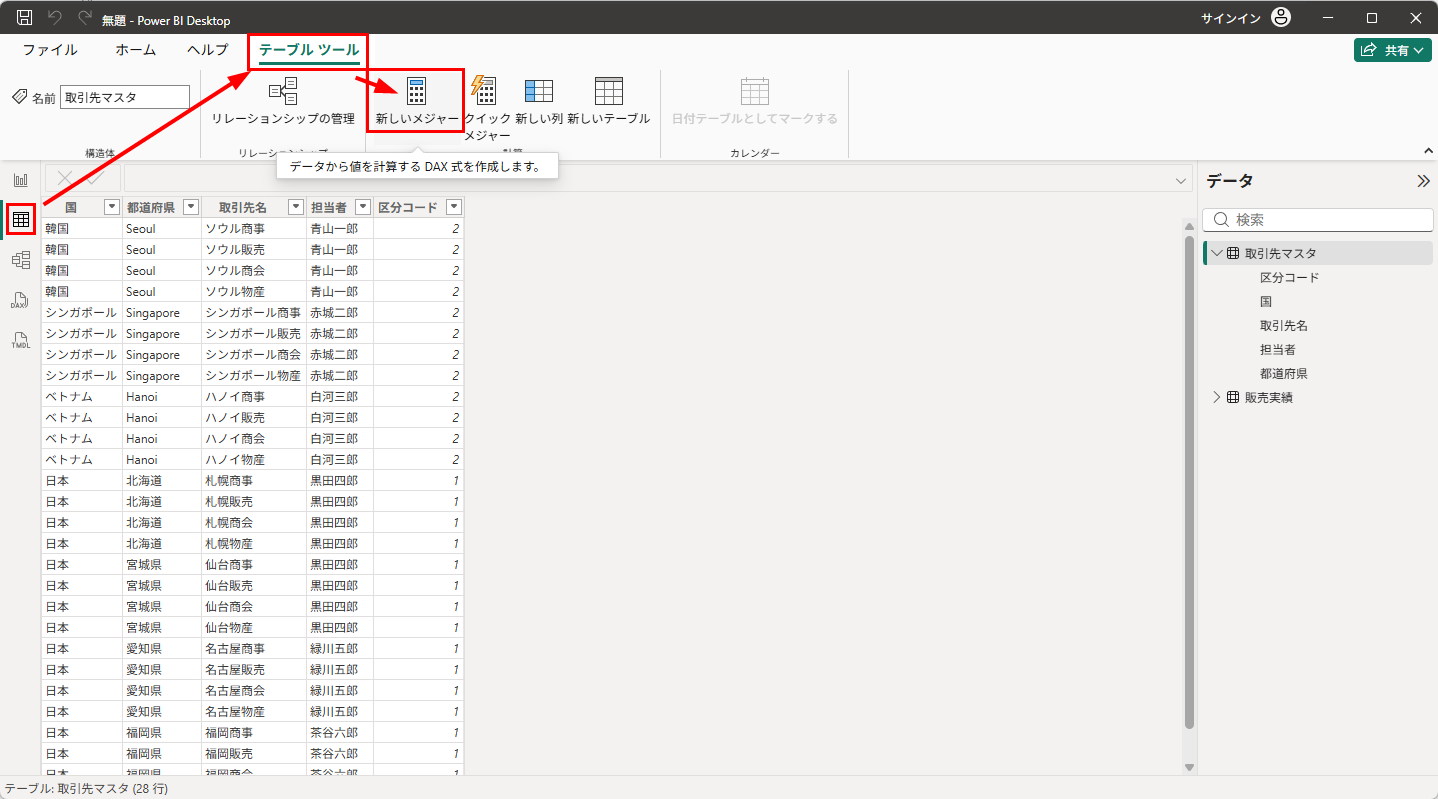The height and width of the screenshot is (799, 1438).
Task: Select the テーブル ツール ribbon tab
Action: (x=309, y=50)
